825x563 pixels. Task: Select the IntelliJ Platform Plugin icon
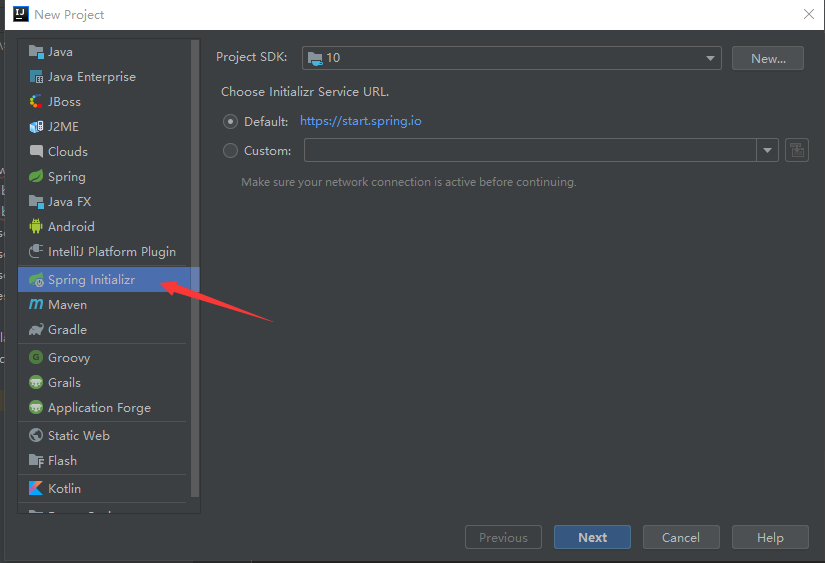pyautogui.click(x=36, y=252)
